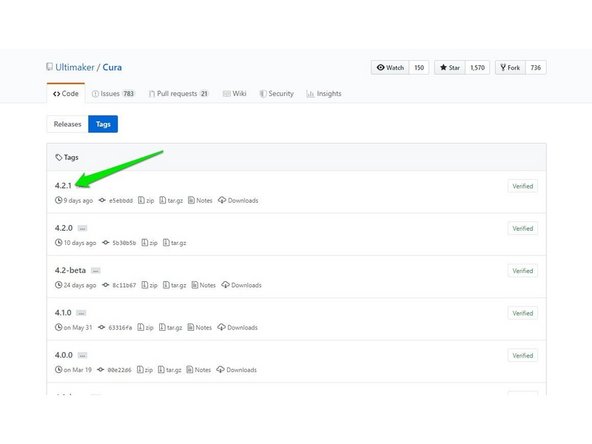Click the Watch button
Viewport: 592px width, 444px height.
390,68
